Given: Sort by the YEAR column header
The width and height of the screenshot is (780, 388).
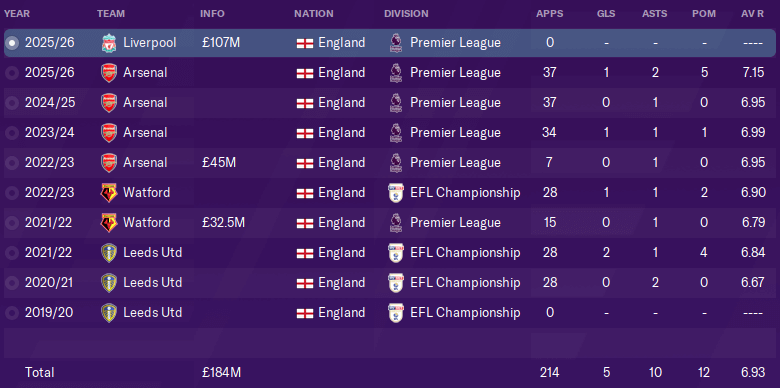Looking at the screenshot, I should pos(16,14).
